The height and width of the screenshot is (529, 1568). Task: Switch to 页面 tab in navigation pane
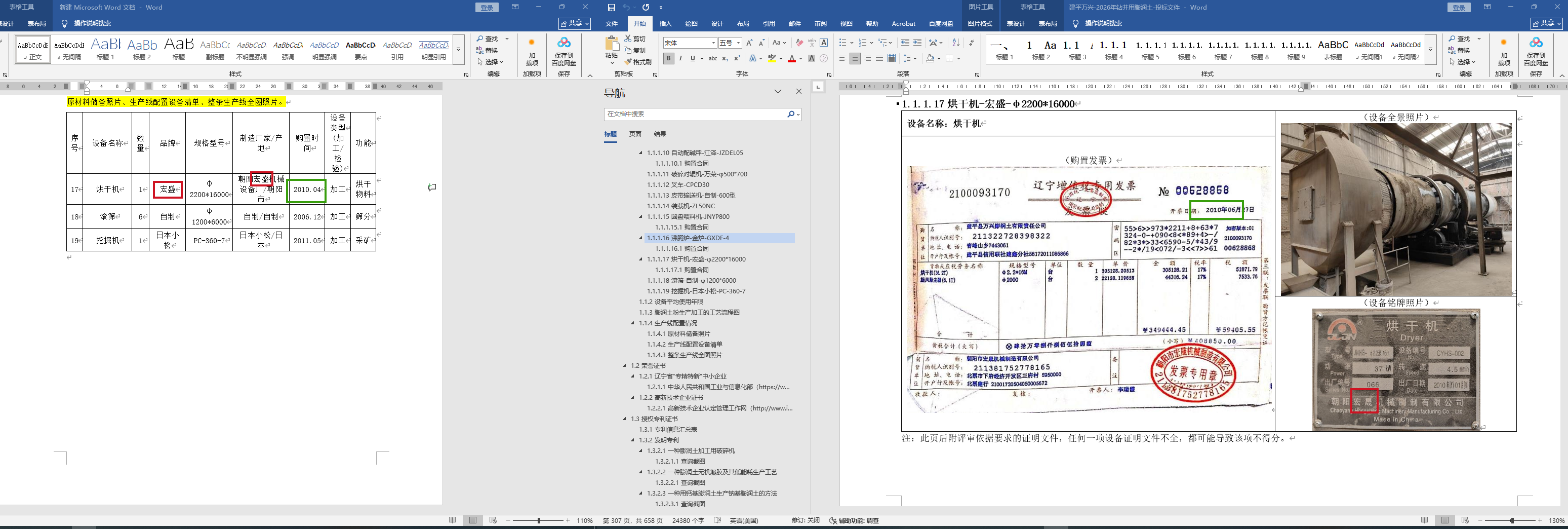[x=635, y=134]
